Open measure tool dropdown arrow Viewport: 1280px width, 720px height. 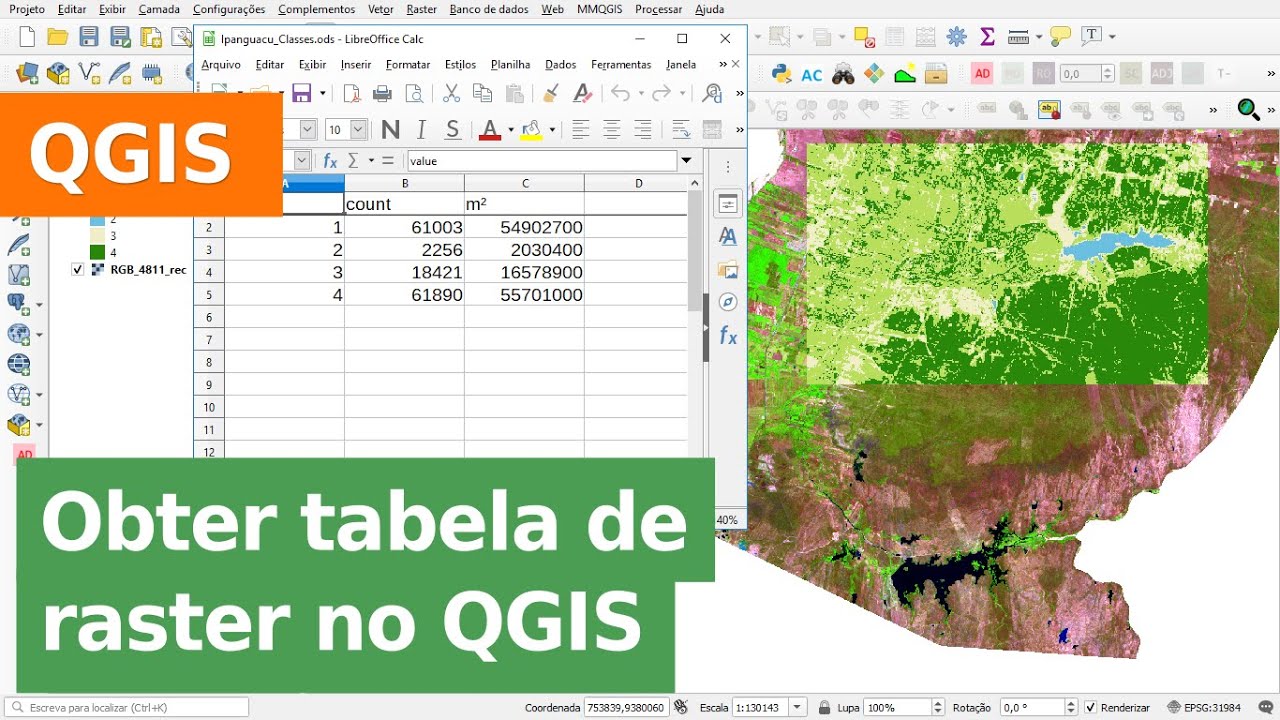tap(1038, 37)
